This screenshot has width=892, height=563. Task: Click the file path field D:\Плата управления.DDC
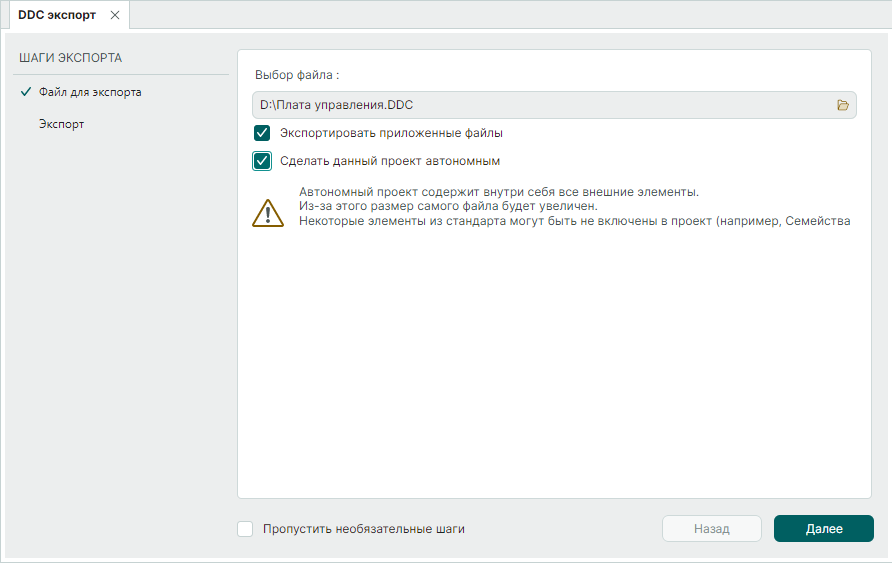tap(540, 105)
